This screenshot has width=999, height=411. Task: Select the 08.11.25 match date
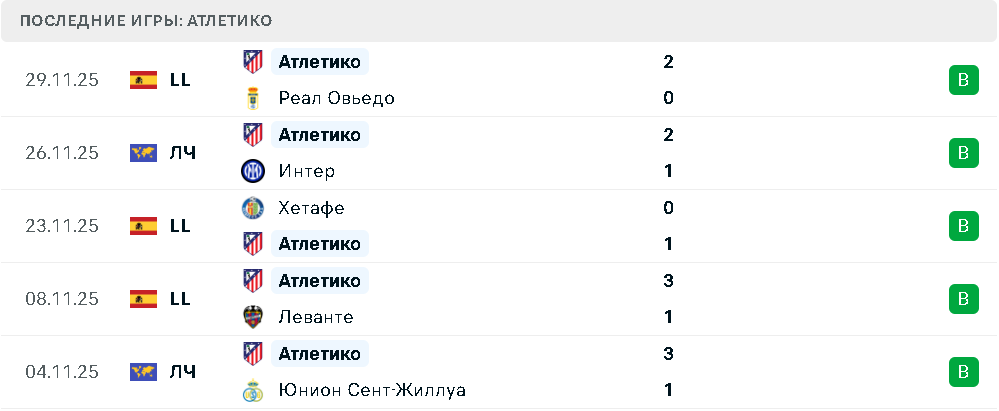(x=62, y=299)
